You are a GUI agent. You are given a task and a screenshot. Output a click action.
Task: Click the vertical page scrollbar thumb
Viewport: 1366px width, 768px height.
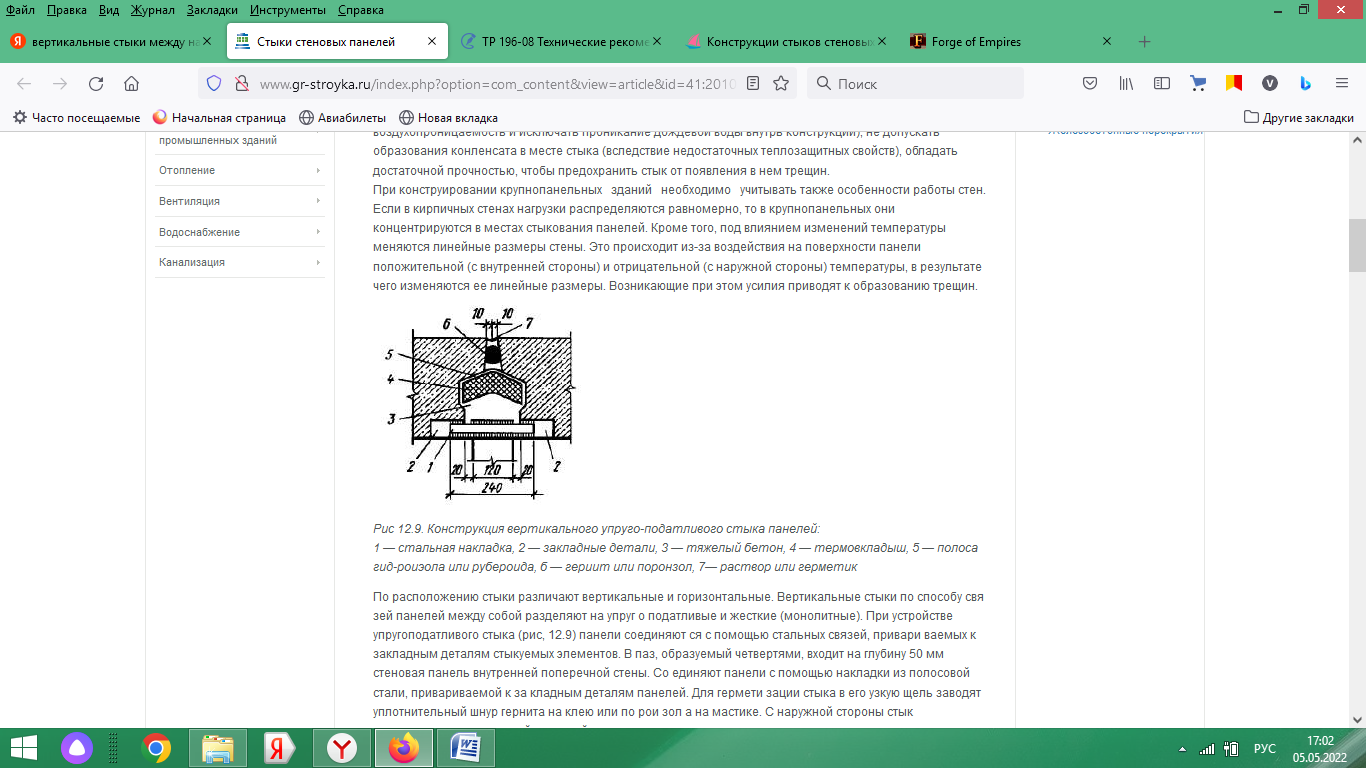1357,246
